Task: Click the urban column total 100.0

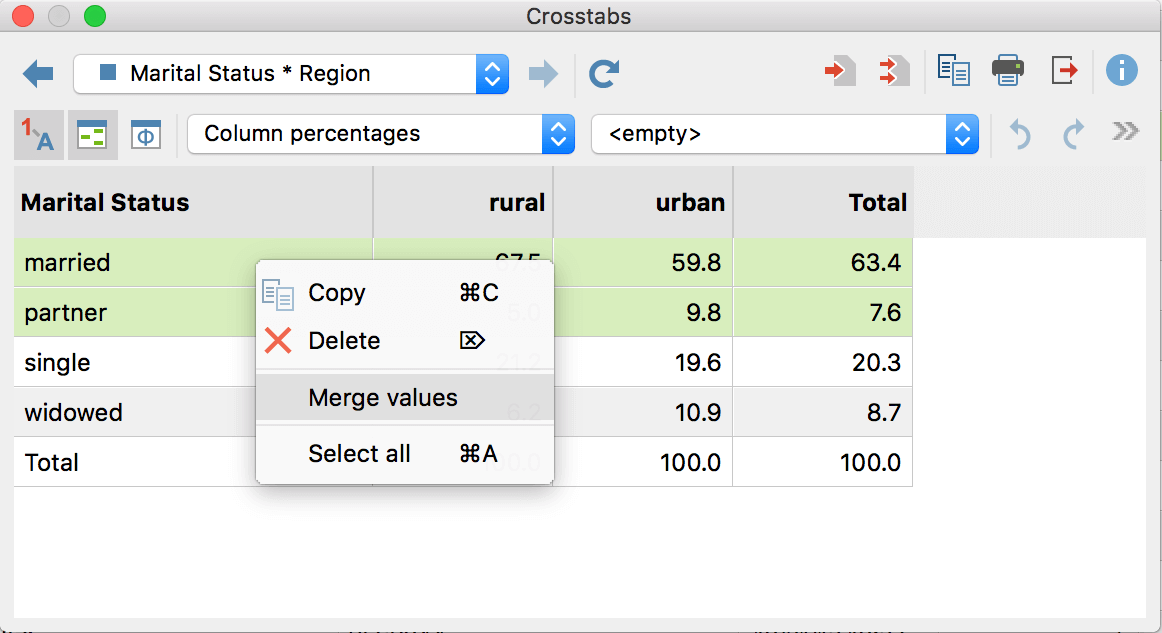Action: tap(690, 463)
